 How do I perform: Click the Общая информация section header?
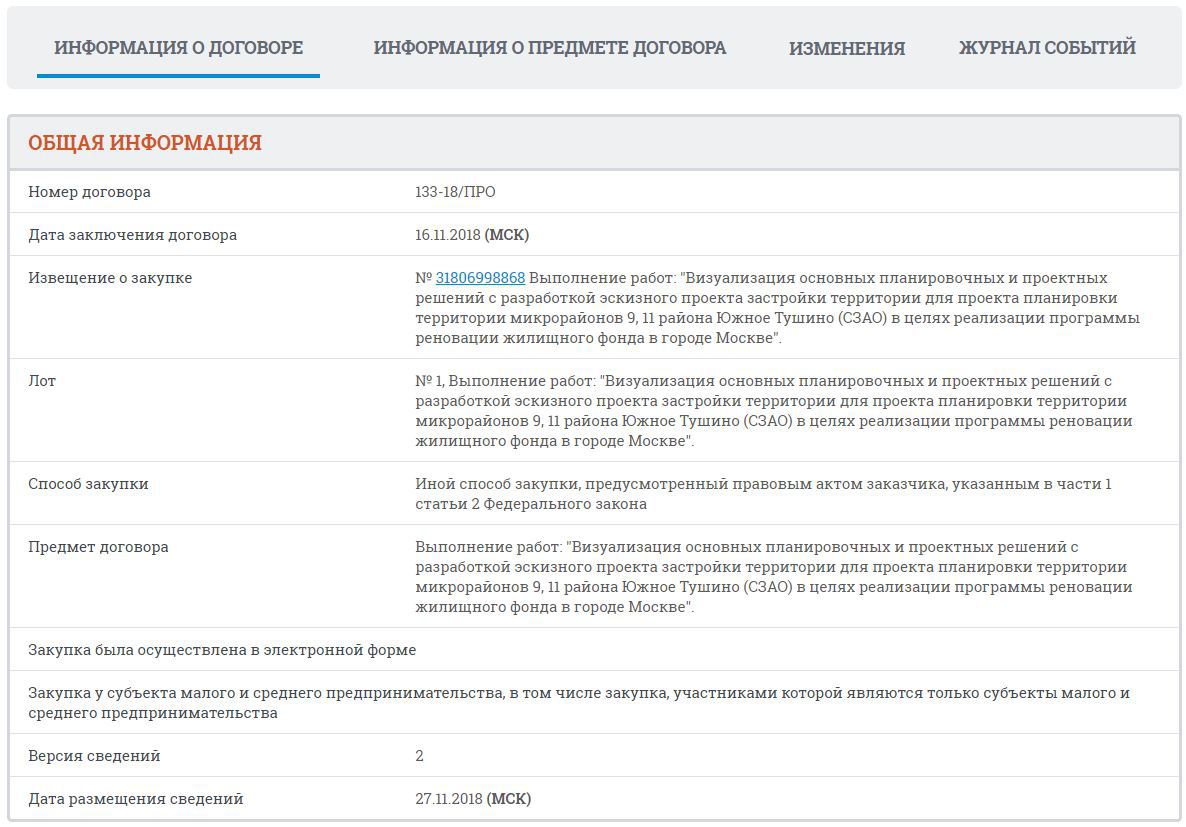click(145, 143)
